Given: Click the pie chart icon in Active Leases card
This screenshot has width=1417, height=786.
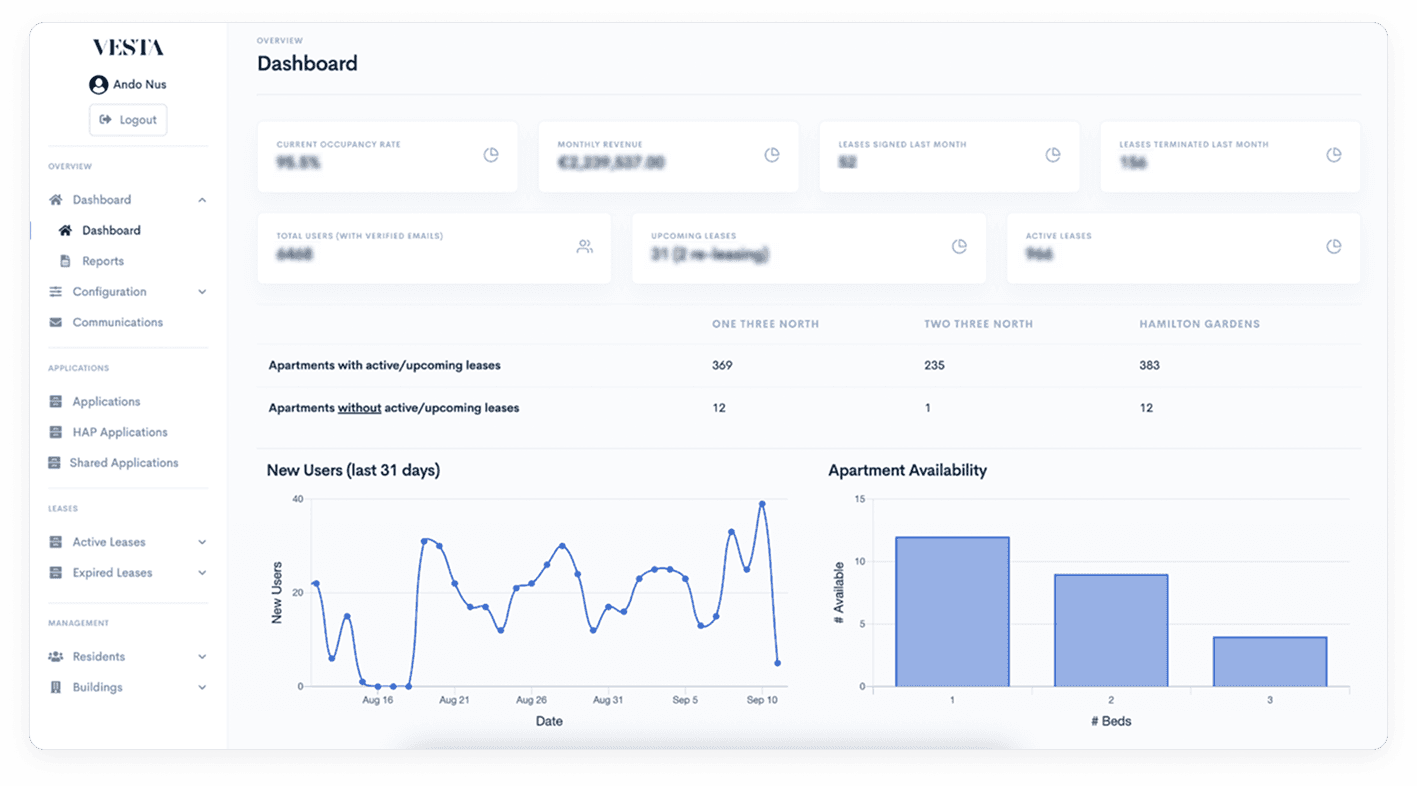Looking at the screenshot, I should 1333,247.
